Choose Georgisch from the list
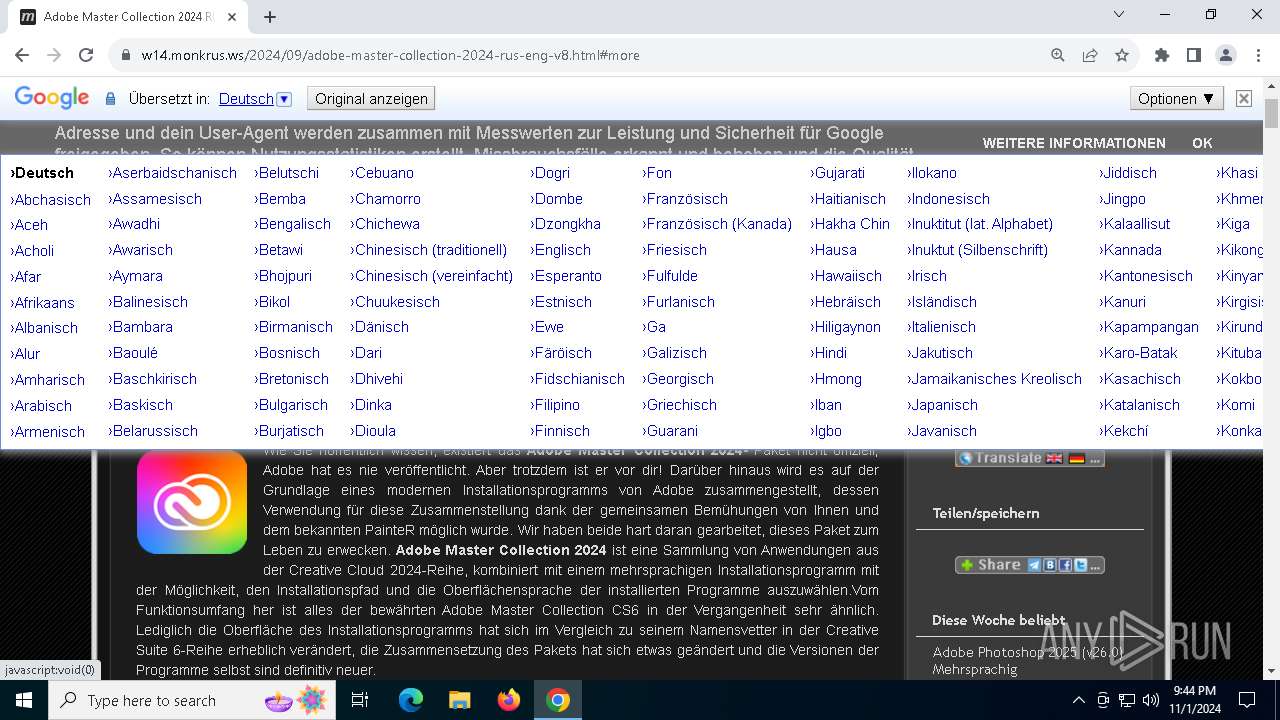 click(678, 379)
